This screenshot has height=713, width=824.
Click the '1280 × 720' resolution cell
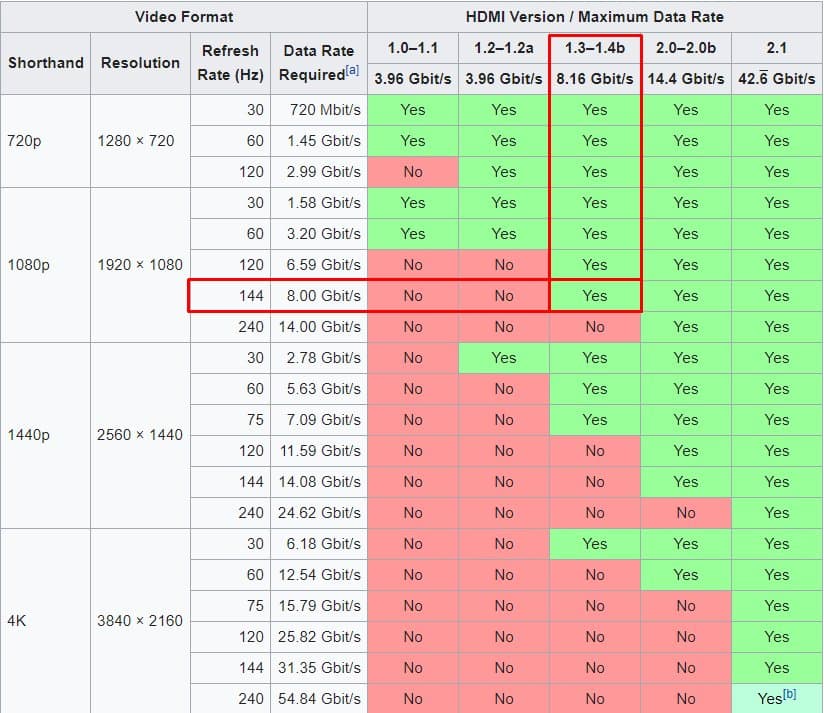point(140,141)
